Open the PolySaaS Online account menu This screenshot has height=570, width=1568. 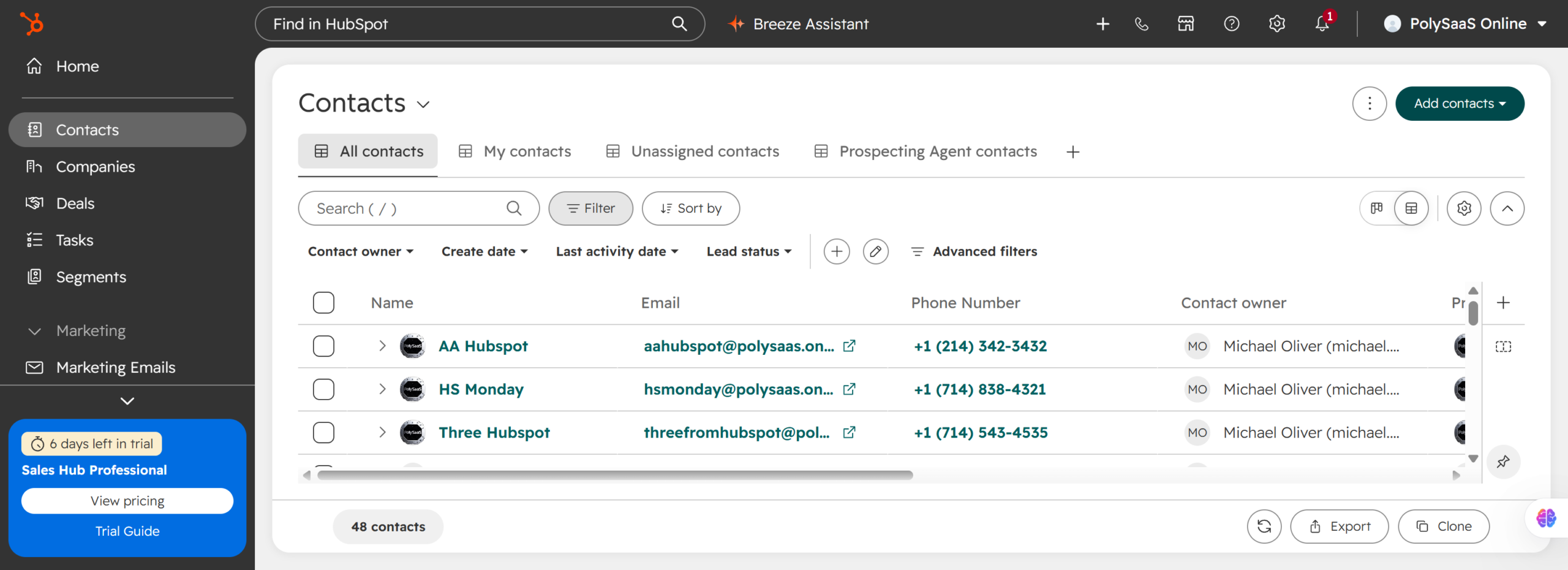1466,24
